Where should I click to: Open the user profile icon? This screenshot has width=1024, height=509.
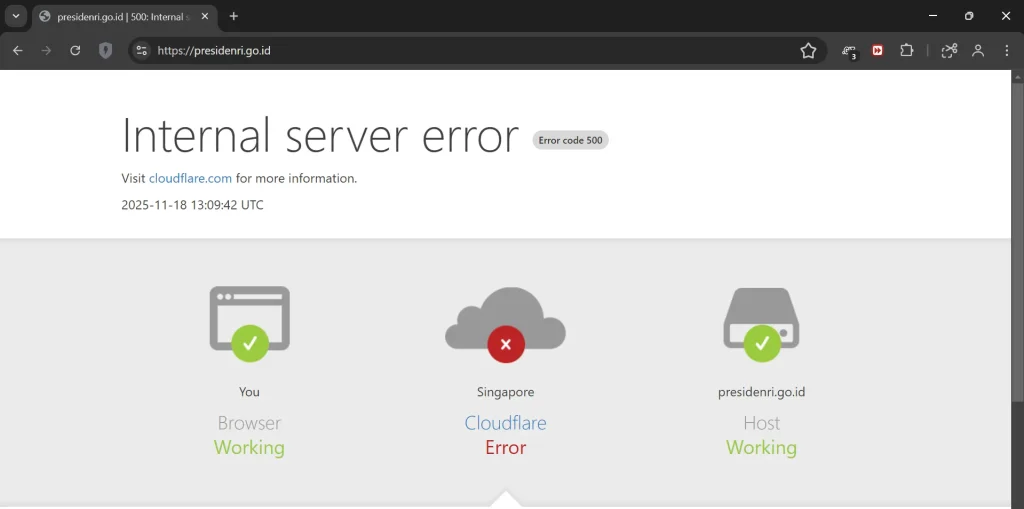point(978,50)
